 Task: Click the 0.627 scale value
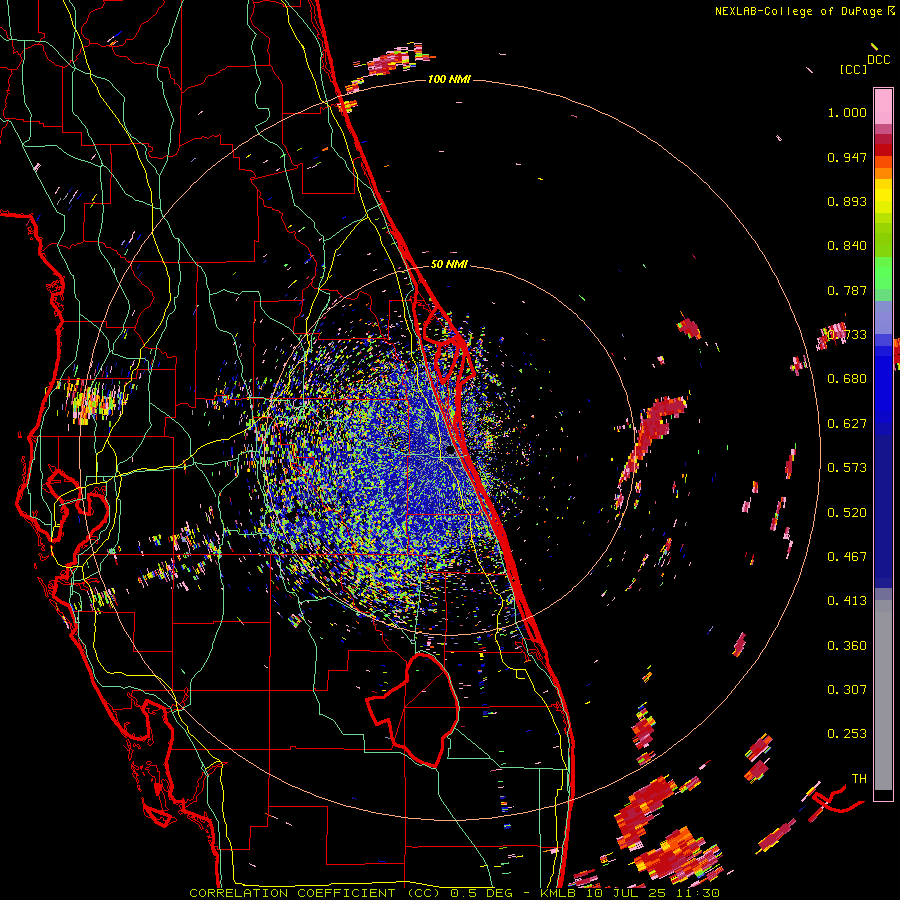(x=847, y=424)
